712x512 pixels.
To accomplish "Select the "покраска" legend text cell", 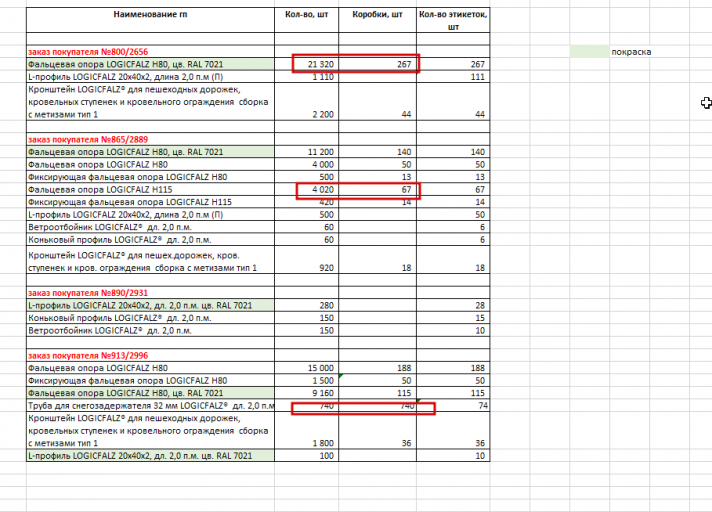I will pos(631,52).
